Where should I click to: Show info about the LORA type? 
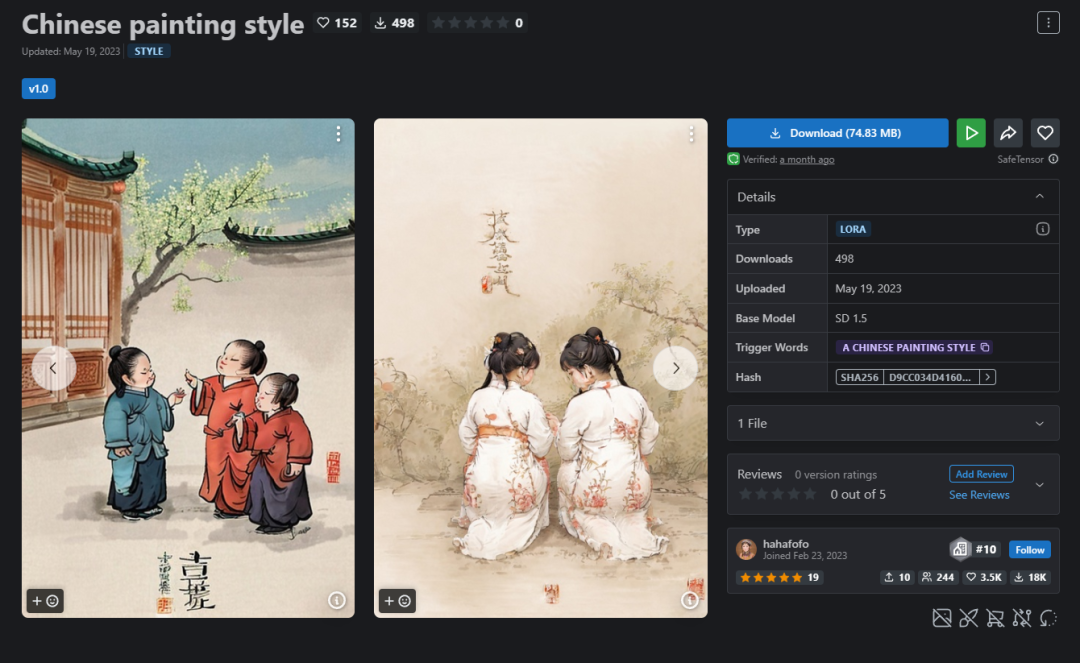pos(1043,229)
